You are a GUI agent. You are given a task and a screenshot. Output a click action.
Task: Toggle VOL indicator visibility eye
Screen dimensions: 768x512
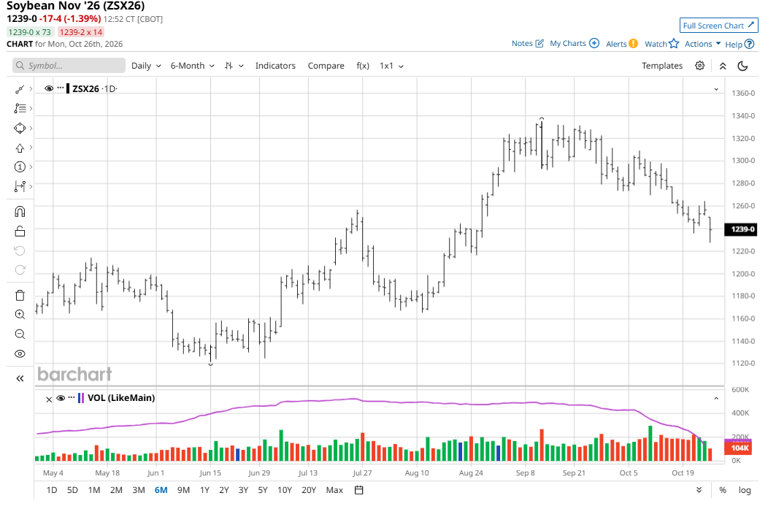61,398
